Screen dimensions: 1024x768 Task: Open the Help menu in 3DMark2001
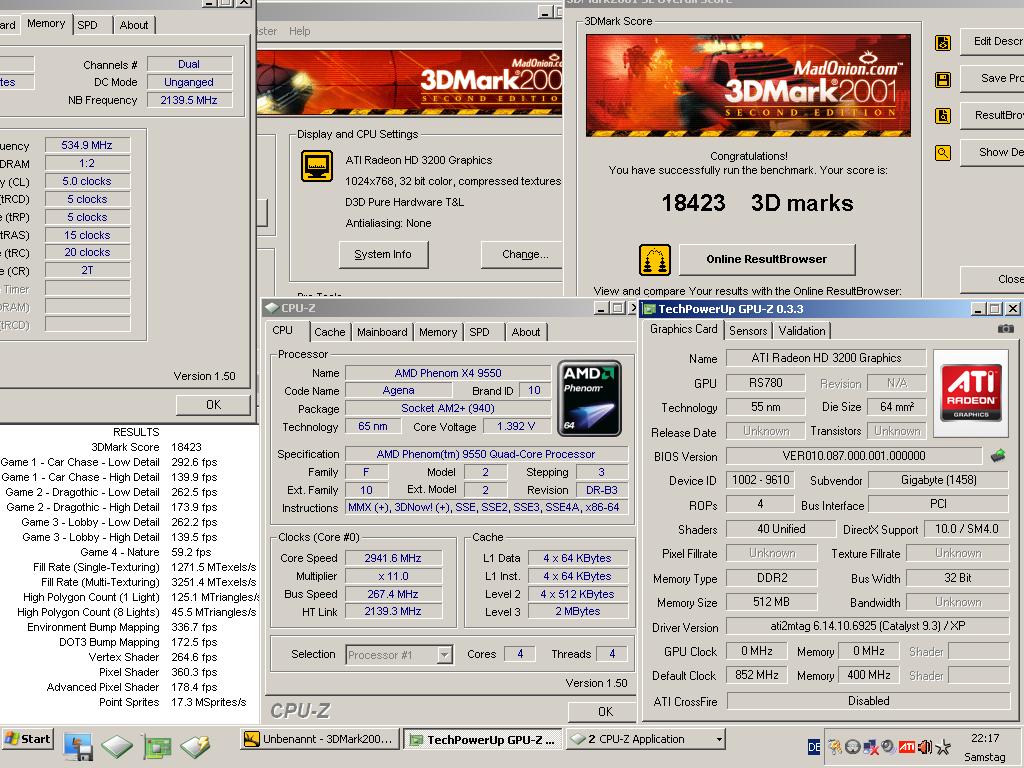click(x=300, y=31)
